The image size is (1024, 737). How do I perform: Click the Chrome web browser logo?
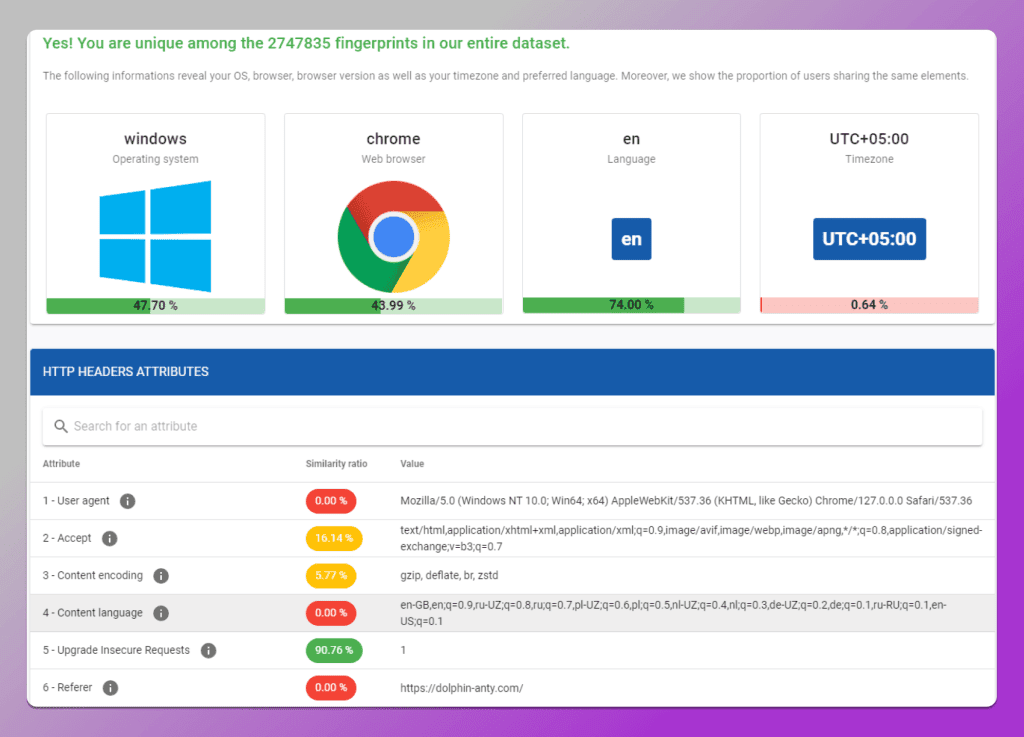point(393,236)
